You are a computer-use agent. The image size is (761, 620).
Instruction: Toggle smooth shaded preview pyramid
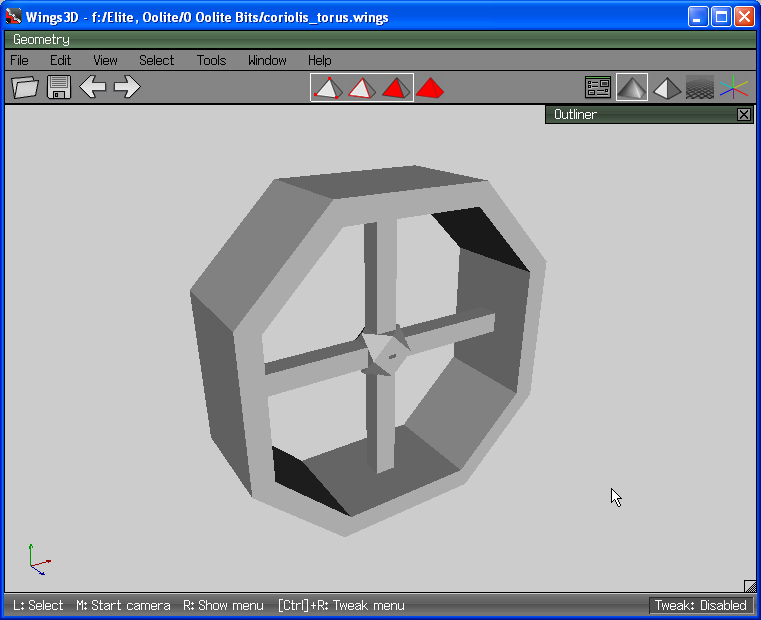coord(631,88)
